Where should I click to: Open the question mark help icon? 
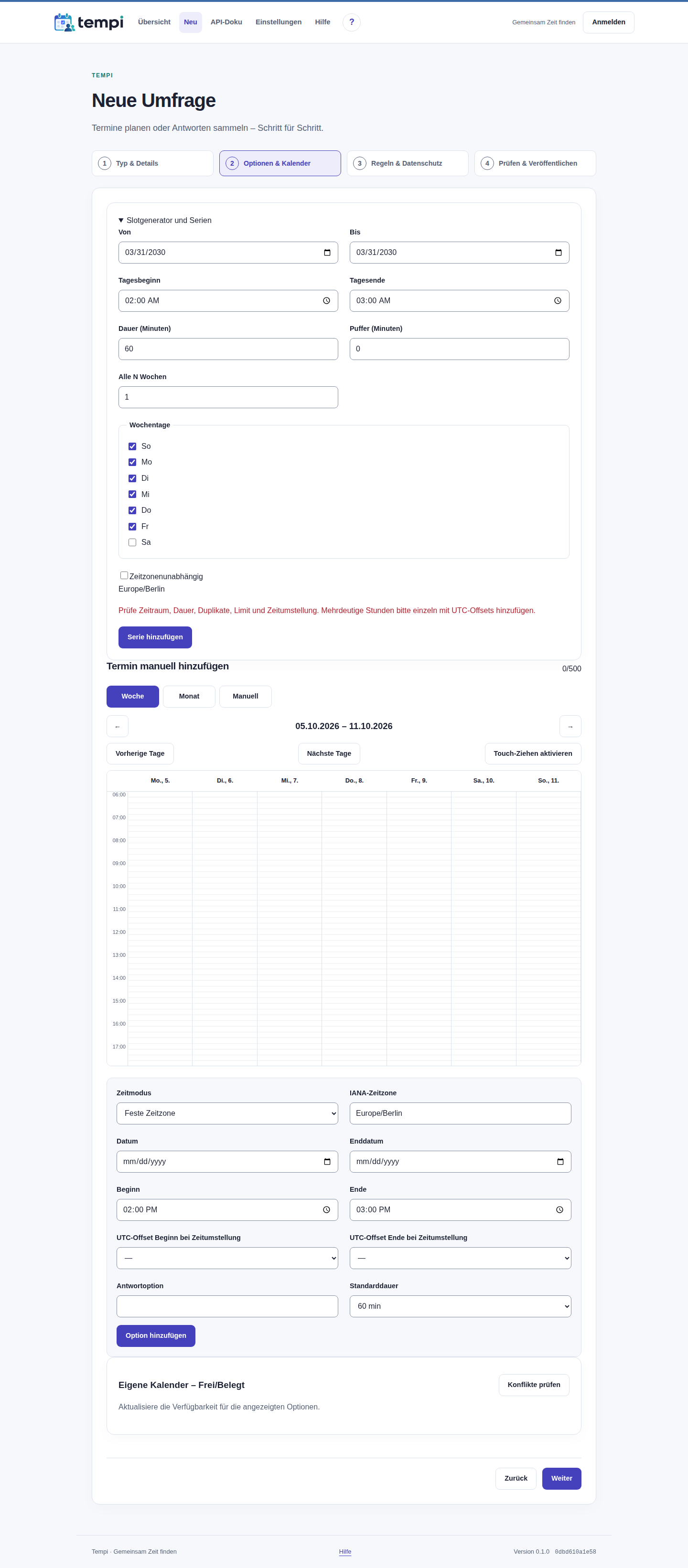(351, 22)
